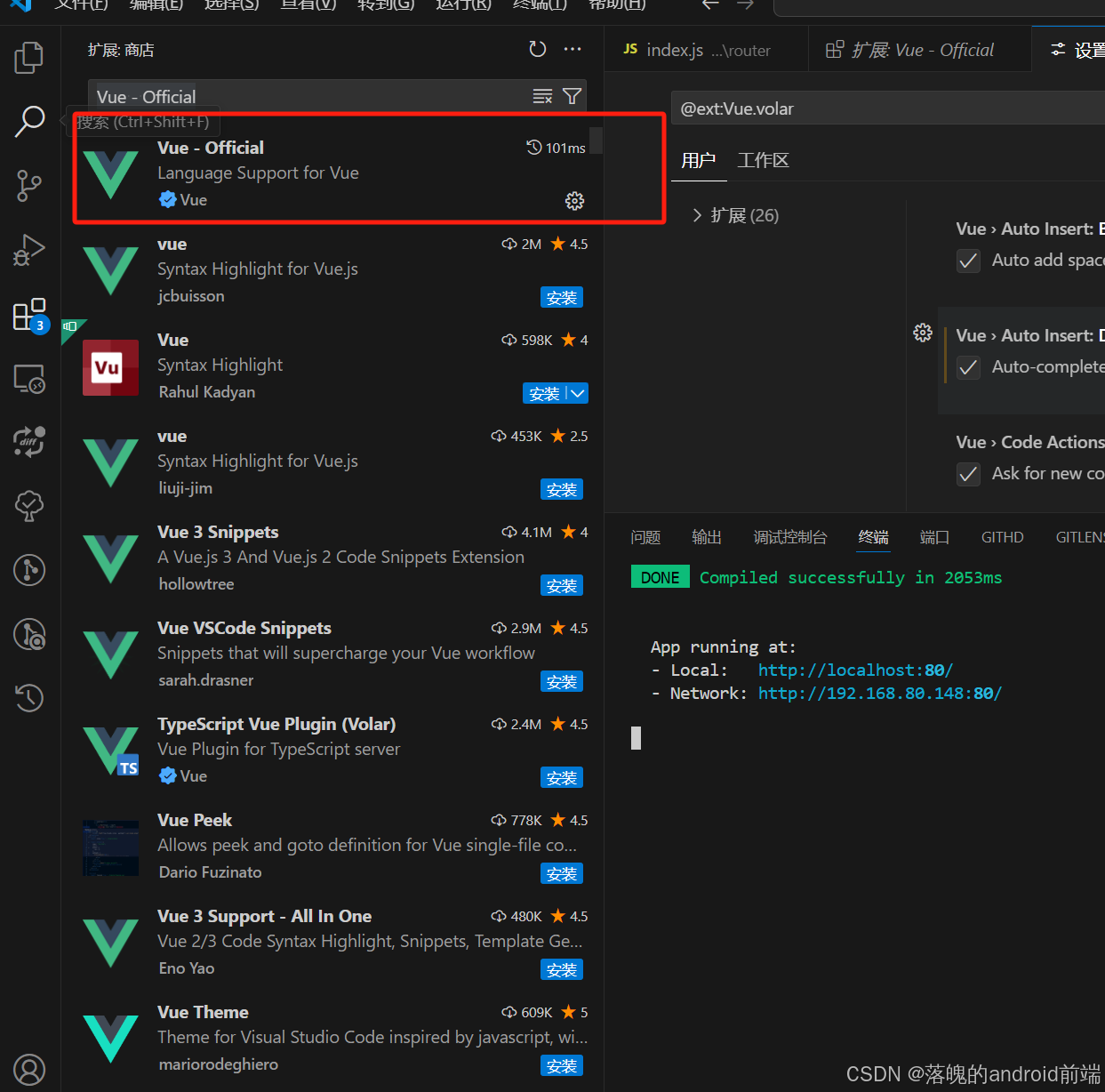Viewport: 1105px width, 1092px height.
Task: Open the timeline history icon in activity bar
Action: coord(29,698)
